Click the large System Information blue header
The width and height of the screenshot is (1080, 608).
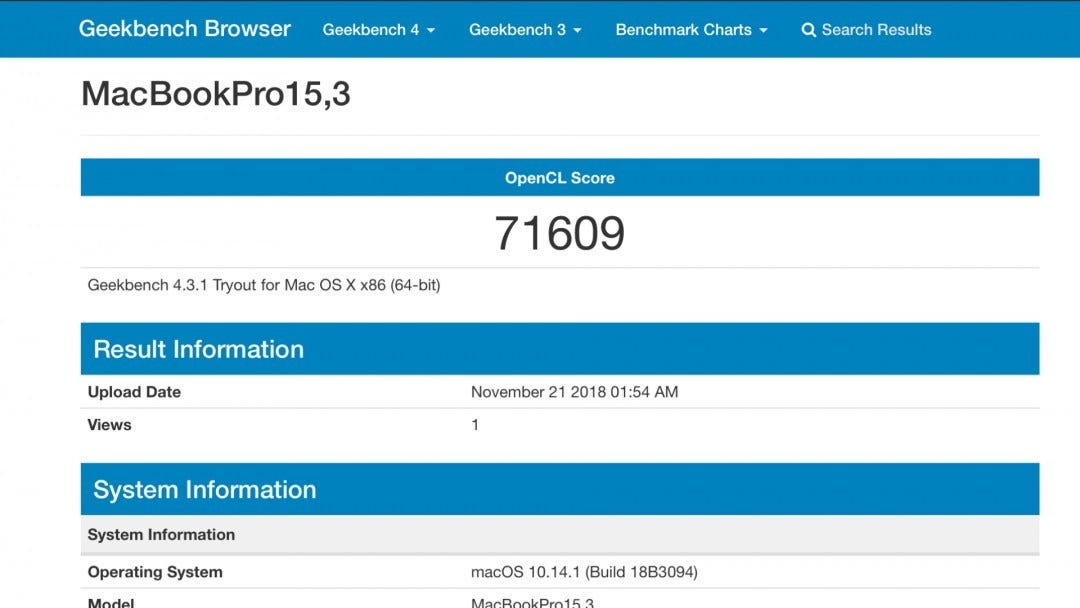pos(560,490)
